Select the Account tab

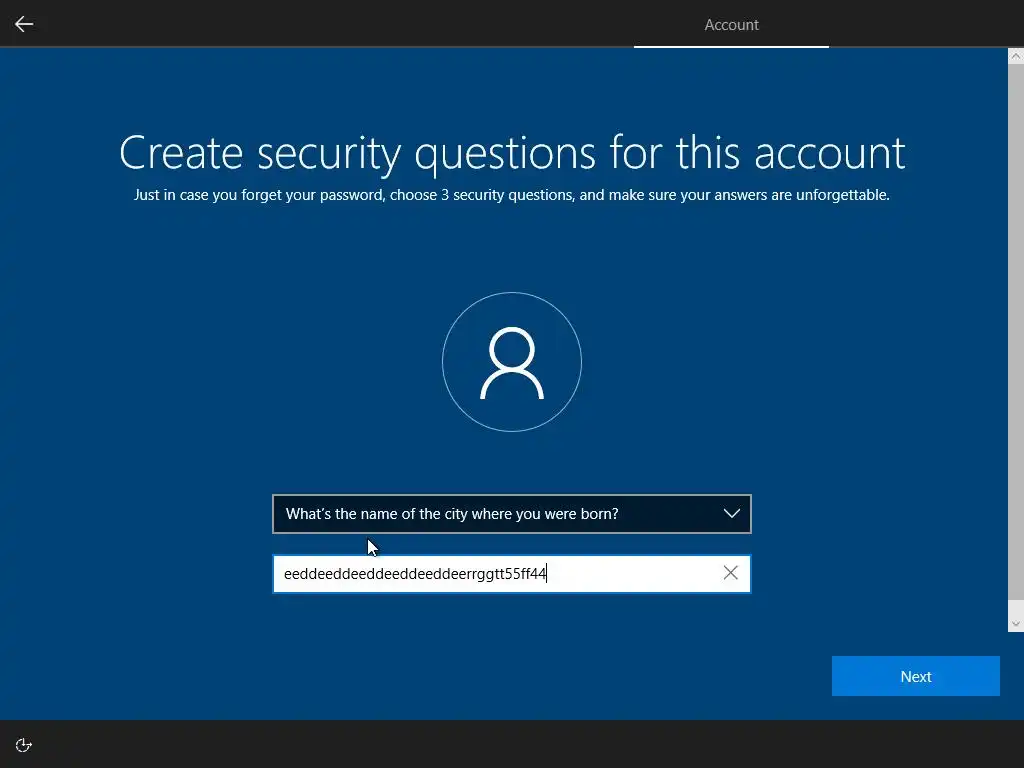[x=731, y=25]
